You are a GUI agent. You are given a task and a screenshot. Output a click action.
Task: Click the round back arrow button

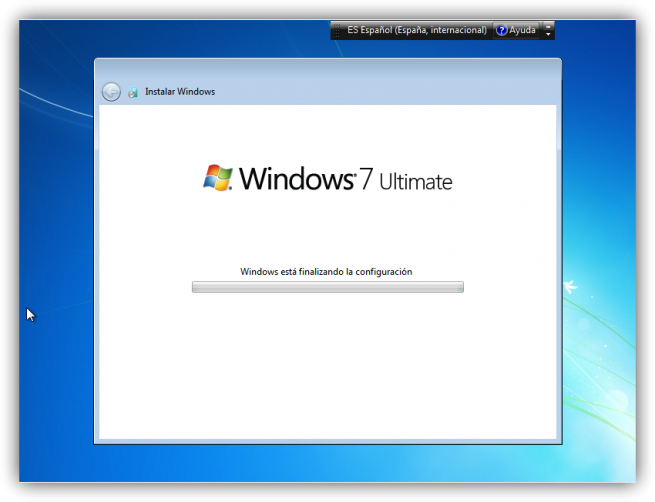(111, 92)
